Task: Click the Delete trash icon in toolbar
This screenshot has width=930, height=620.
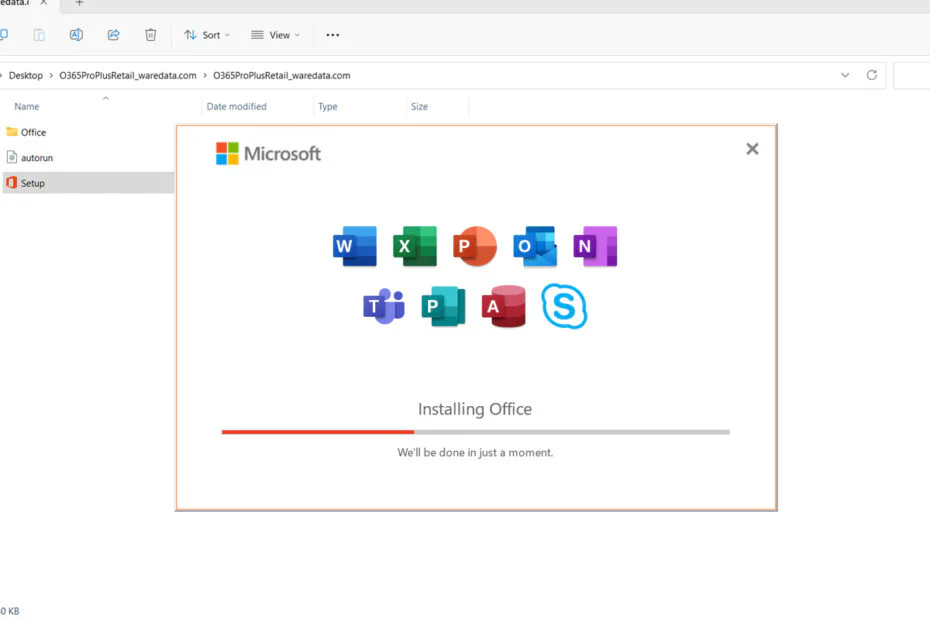Action: (151, 35)
